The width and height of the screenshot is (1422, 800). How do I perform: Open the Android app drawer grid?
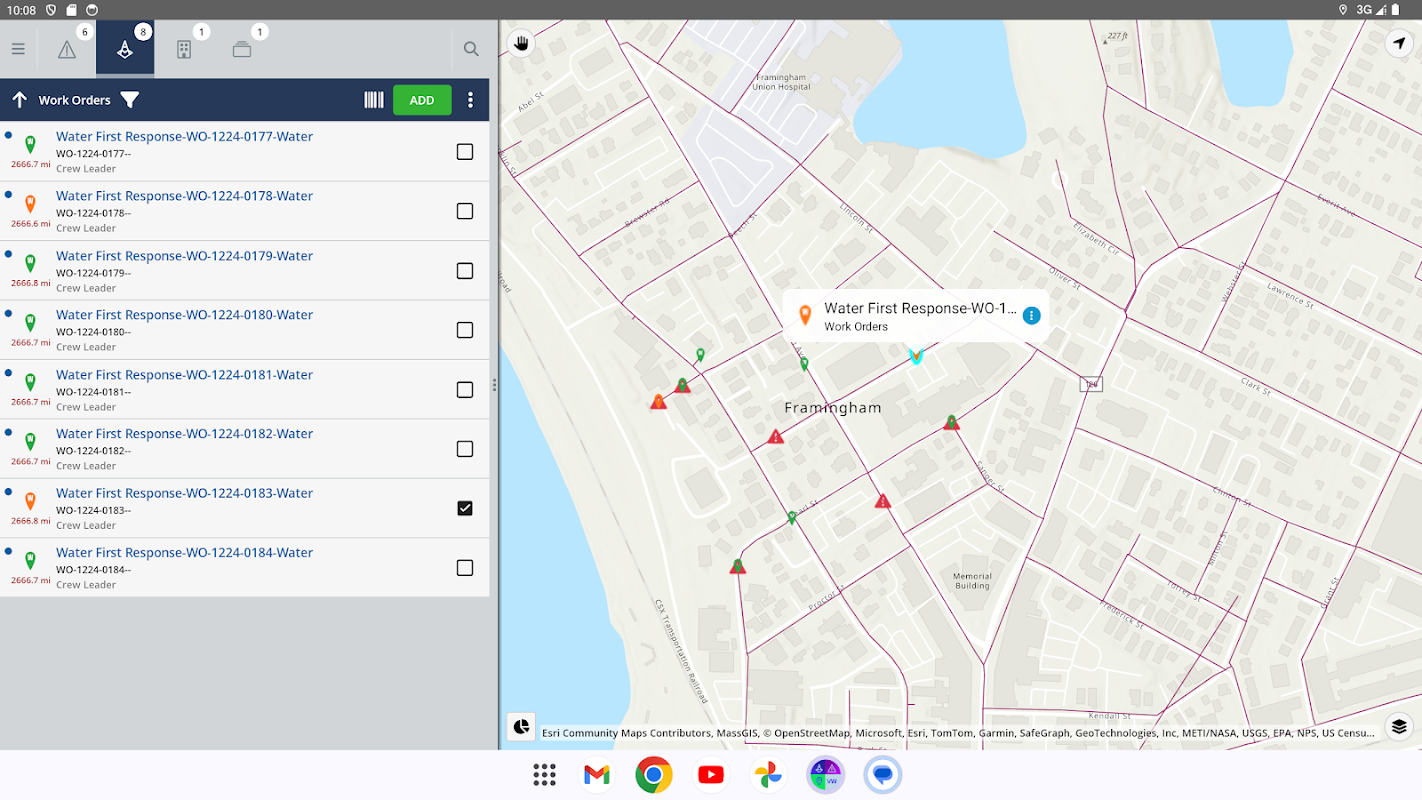click(x=544, y=775)
